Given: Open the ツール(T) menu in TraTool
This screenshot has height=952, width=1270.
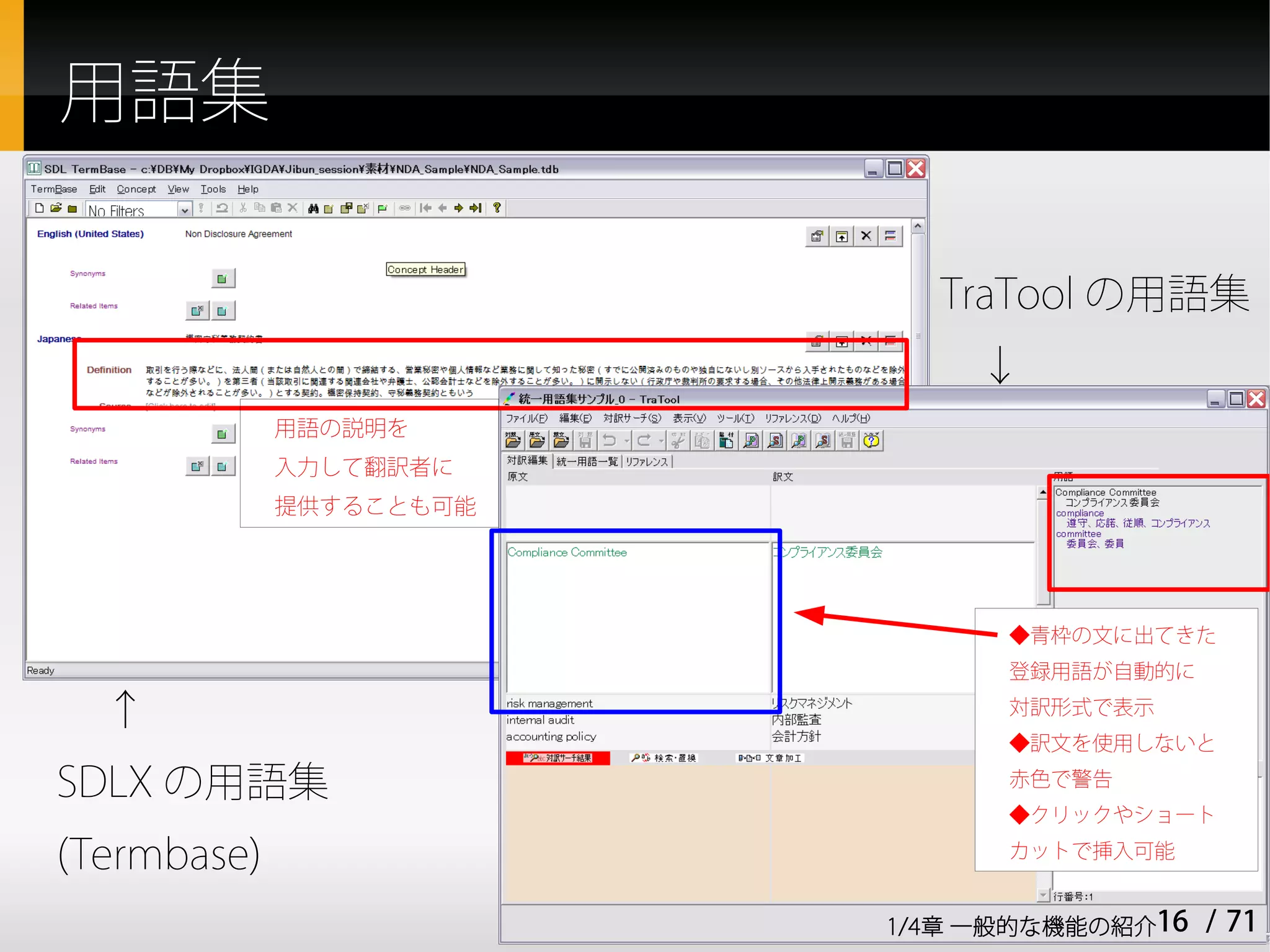Looking at the screenshot, I should pos(735,419).
